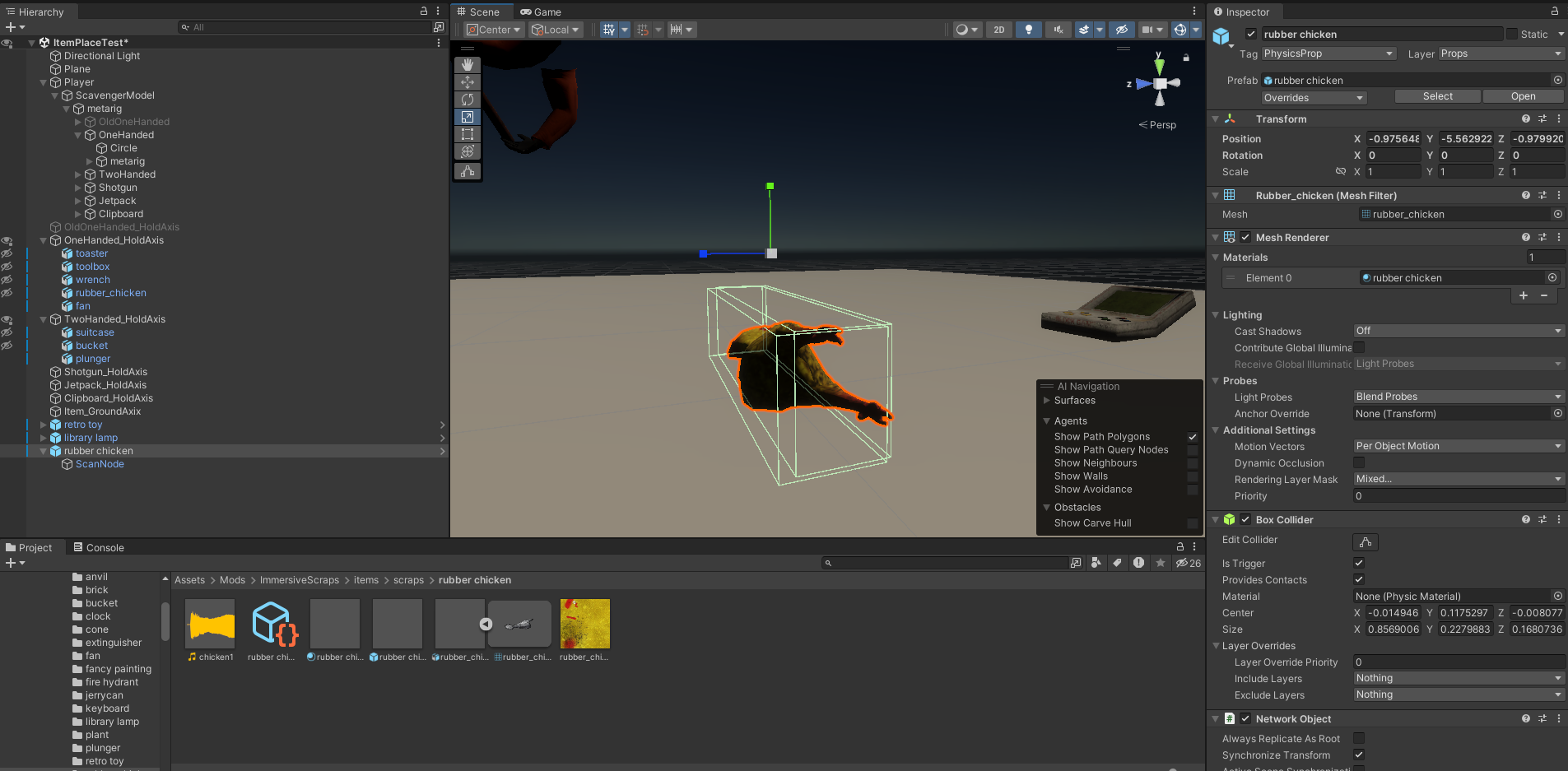
Task: Open Box Collider component help icon
Action: click(x=1526, y=520)
